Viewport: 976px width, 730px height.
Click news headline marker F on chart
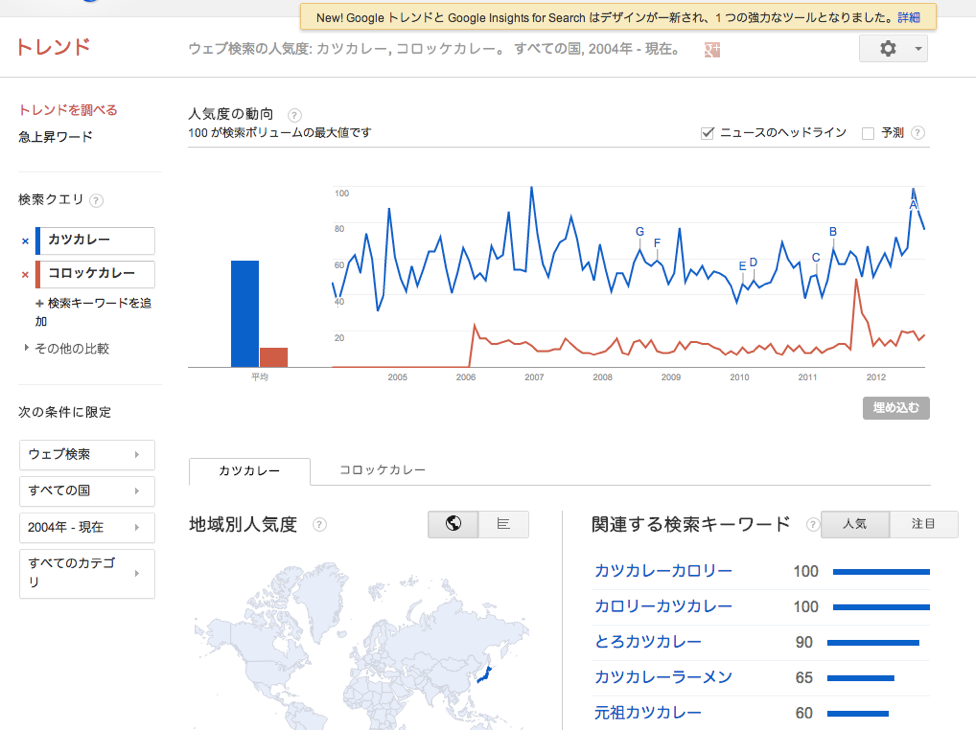pyautogui.click(x=657, y=243)
